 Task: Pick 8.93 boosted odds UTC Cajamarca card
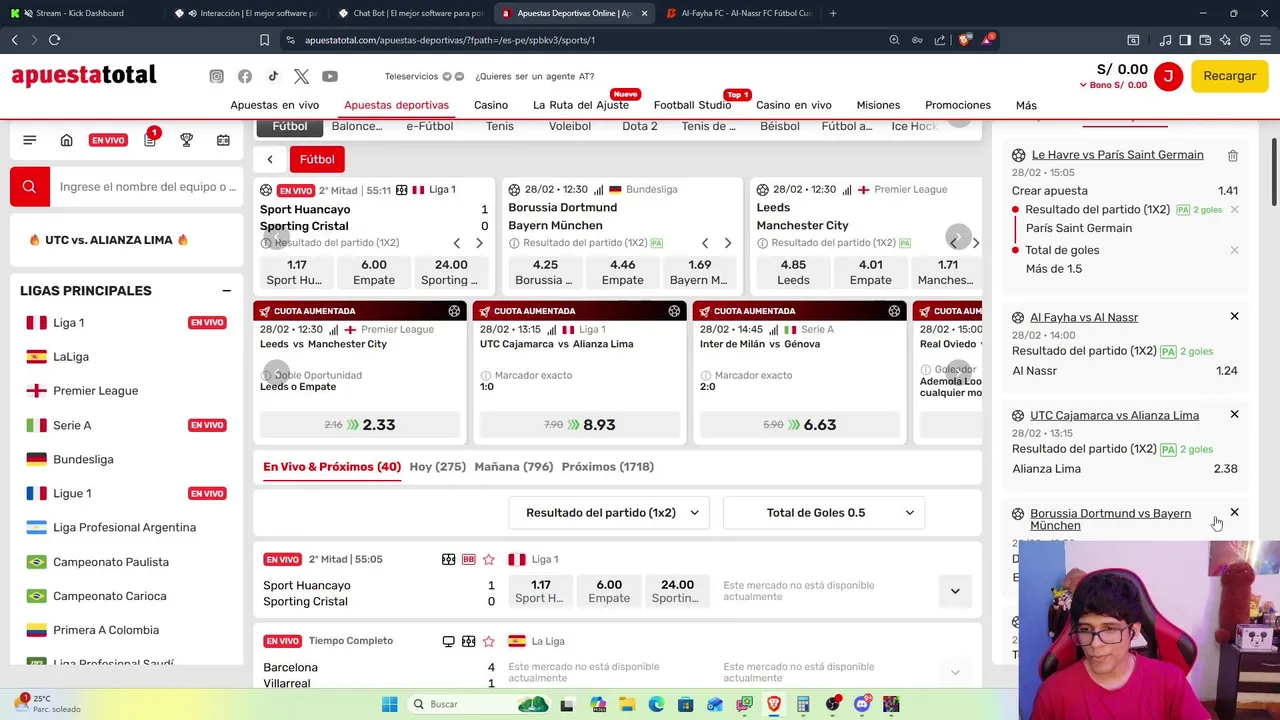click(580, 425)
